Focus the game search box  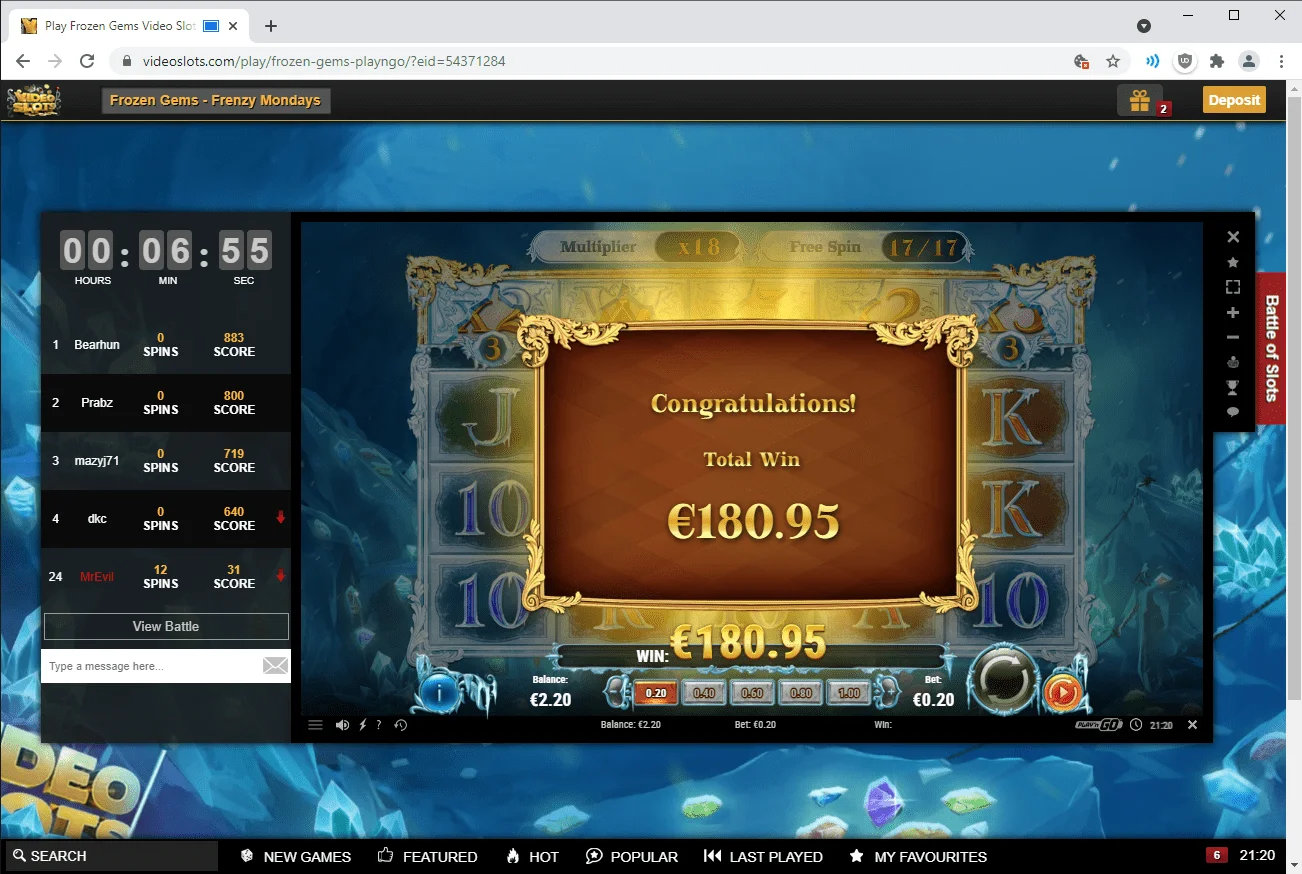click(x=111, y=856)
